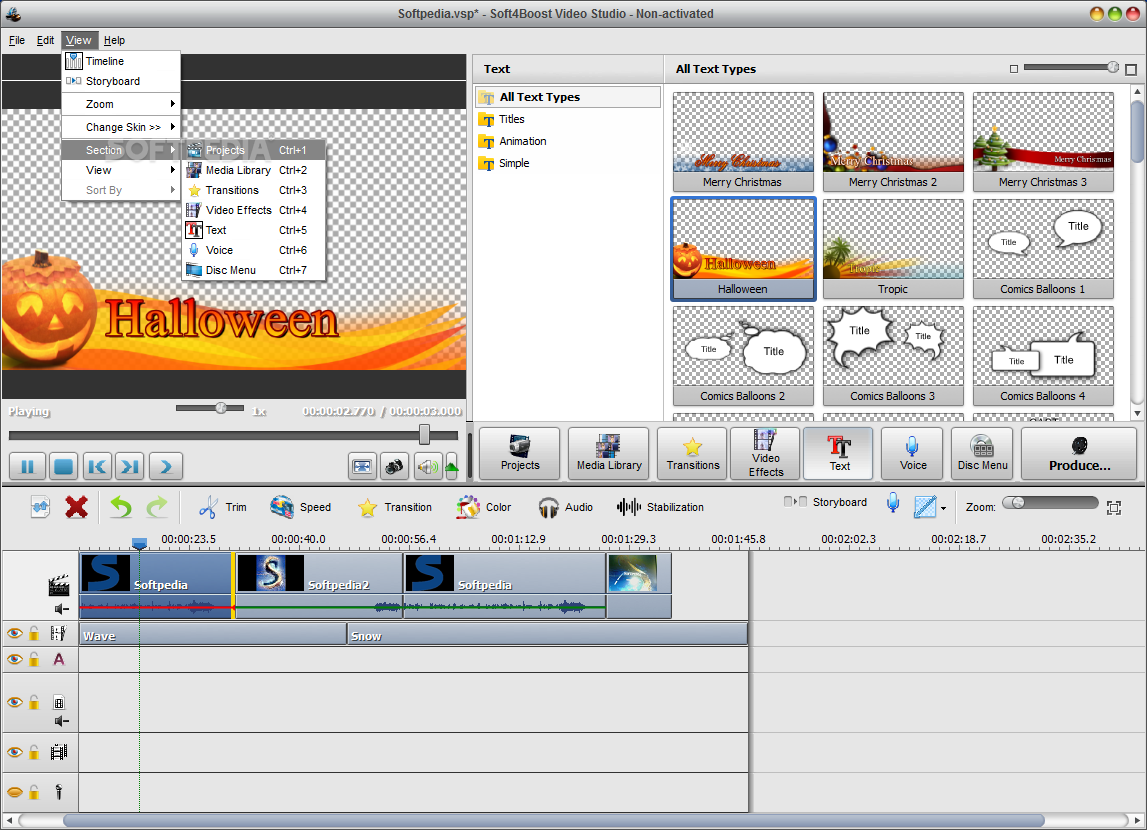Open the Projects section button
This screenshot has height=830, width=1147.
click(520, 453)
